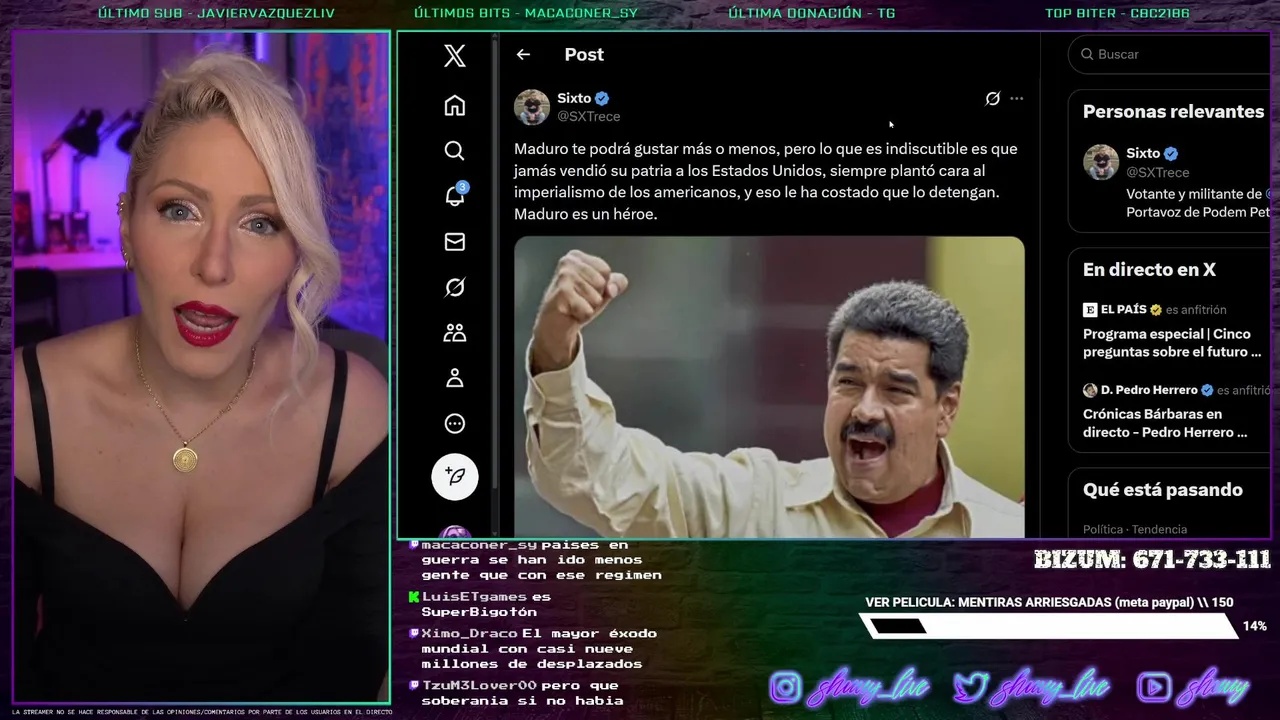
Task: Click LuisETgames chat message
Action: [480, 604]
